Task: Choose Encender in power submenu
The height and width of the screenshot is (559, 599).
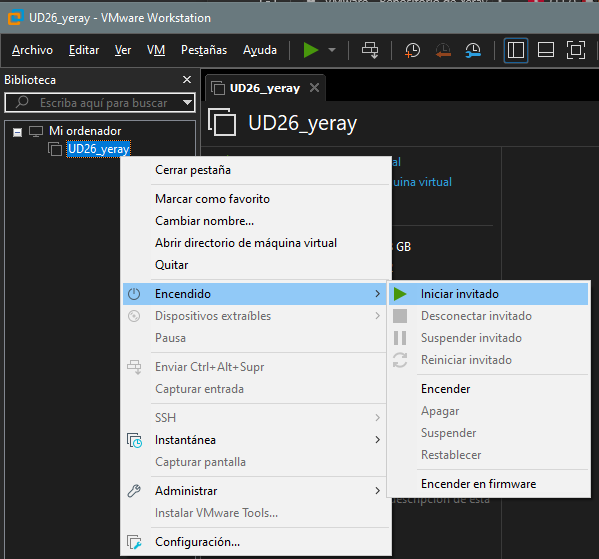Action: tap(445, 389)
